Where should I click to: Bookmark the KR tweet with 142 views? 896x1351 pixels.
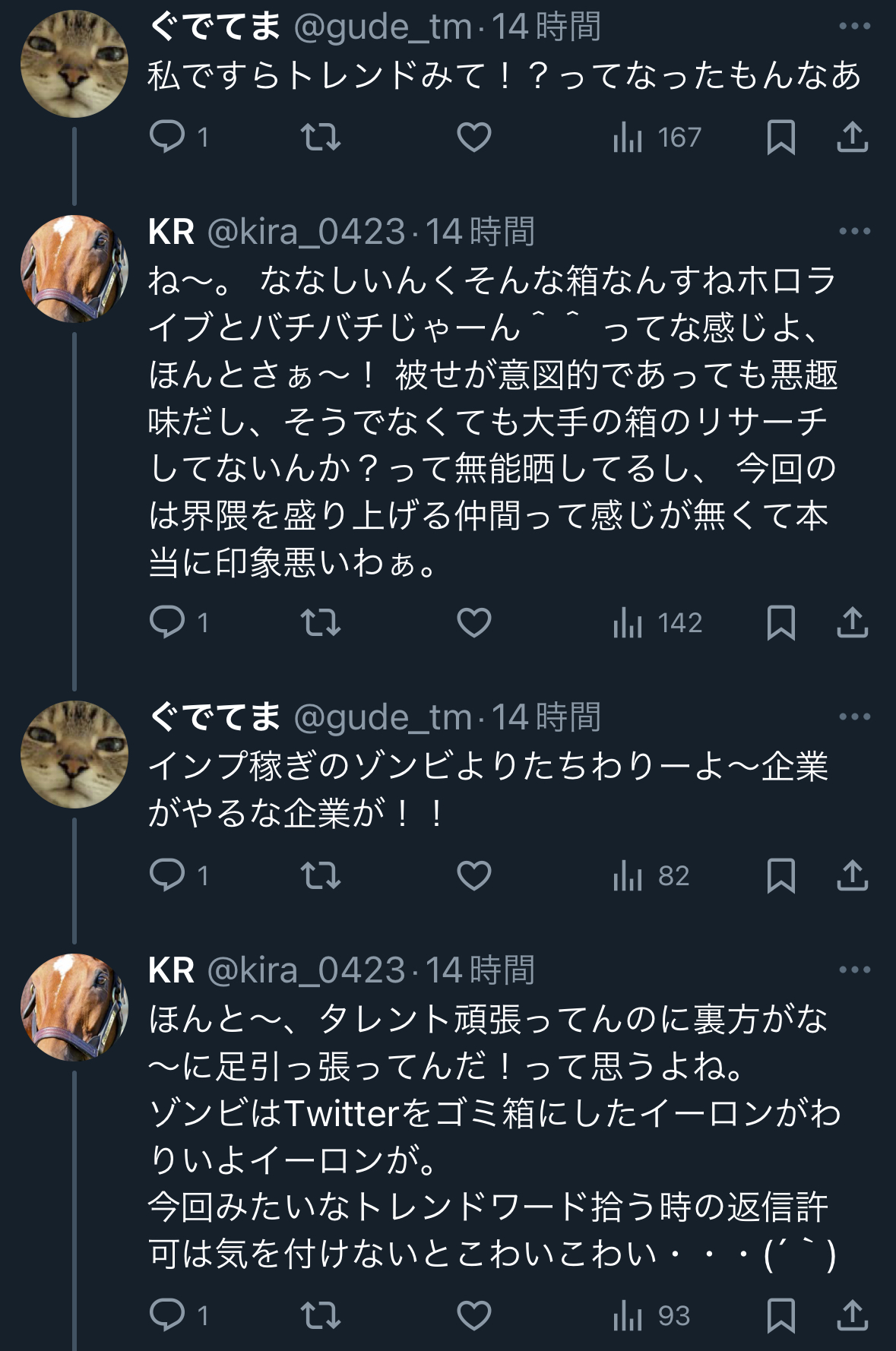pyautogui.click(x=780, y=623)
